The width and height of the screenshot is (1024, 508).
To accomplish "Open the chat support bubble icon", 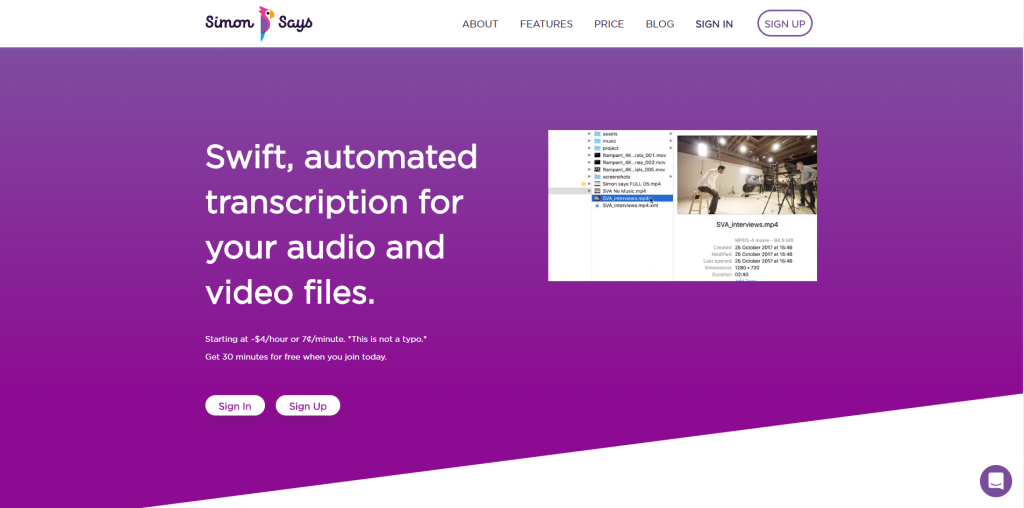I will (995, 481).
